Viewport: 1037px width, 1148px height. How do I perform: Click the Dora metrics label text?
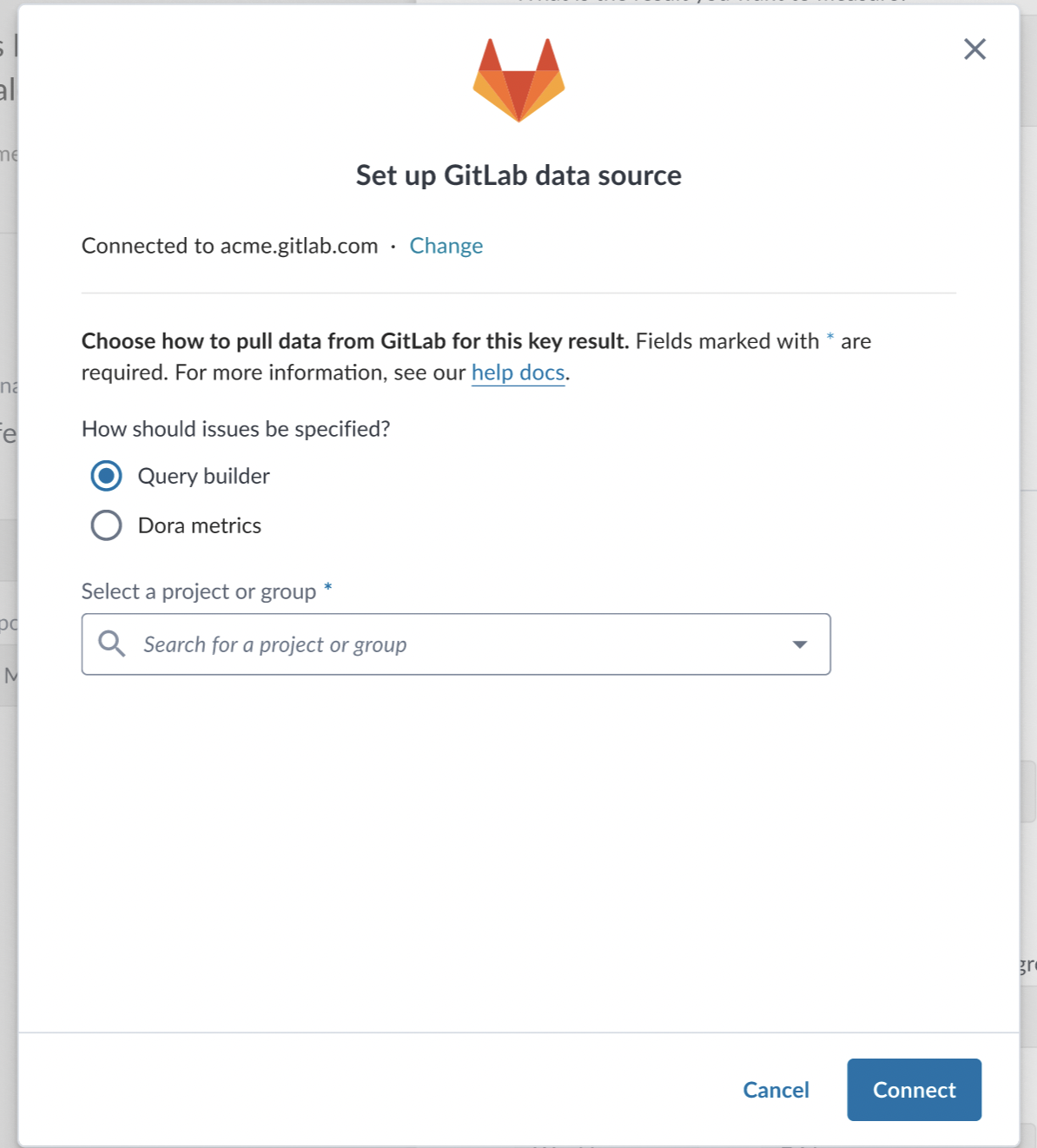click(200, 525)
